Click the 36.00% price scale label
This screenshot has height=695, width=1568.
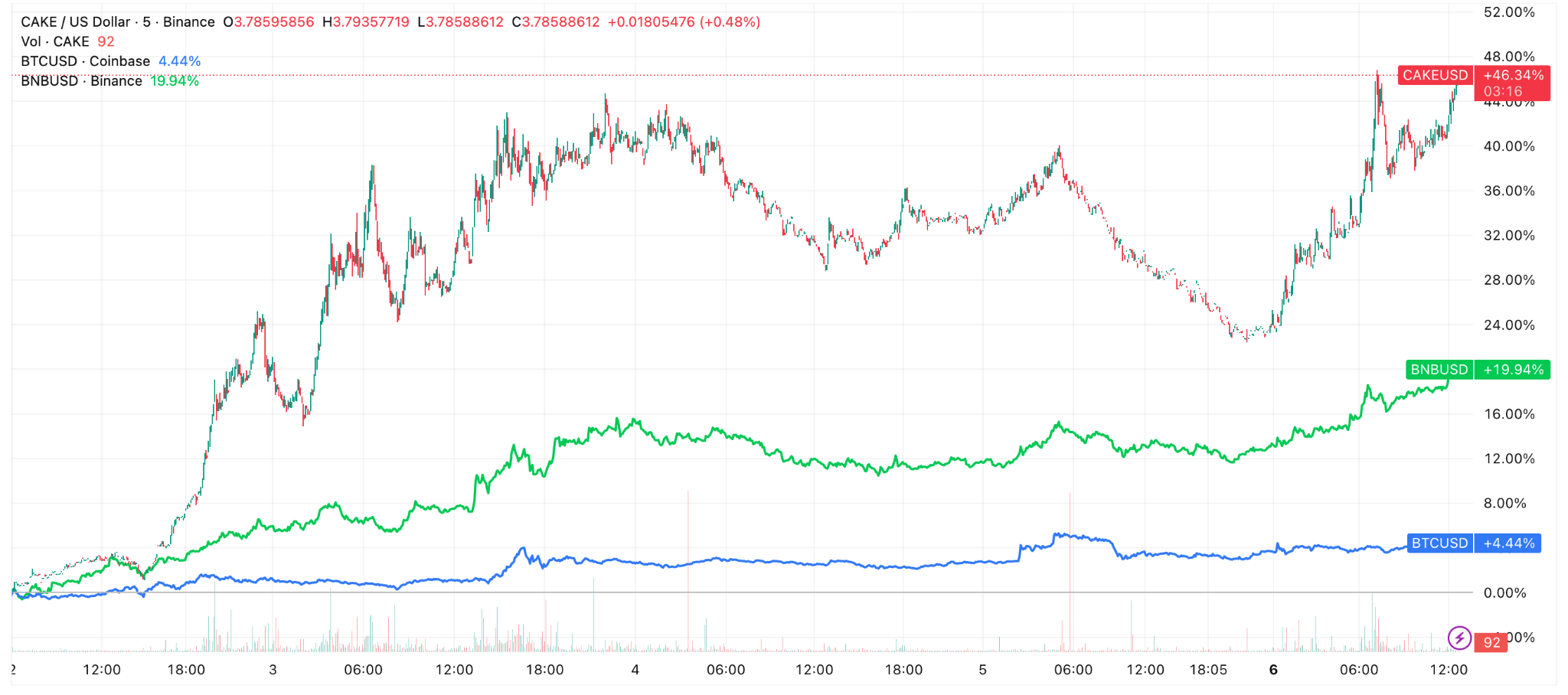click(1509, 191)
